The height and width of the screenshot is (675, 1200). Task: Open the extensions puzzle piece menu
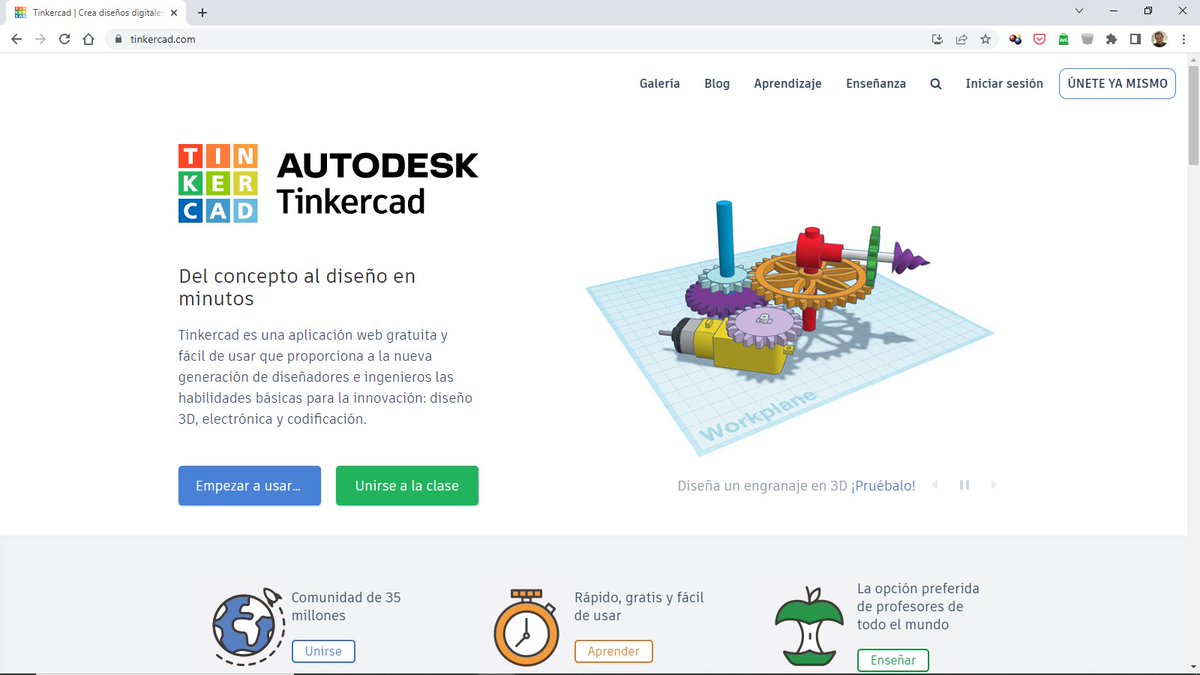point(1111,39)
